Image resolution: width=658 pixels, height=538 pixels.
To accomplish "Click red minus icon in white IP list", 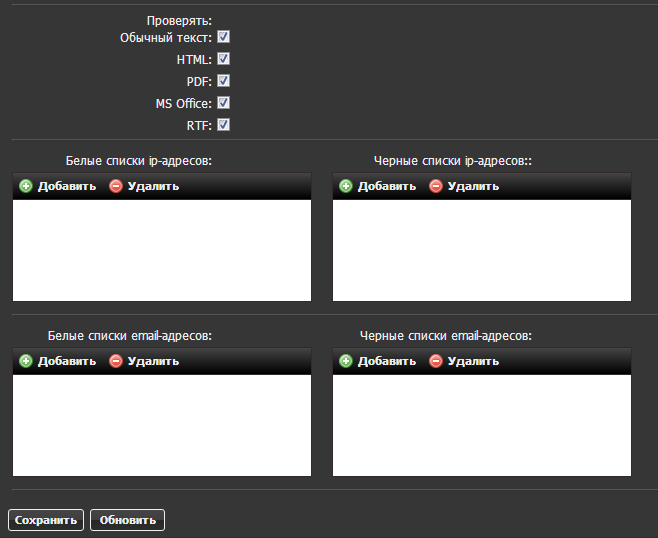I will pyautogui.click(x=116, y=186).
